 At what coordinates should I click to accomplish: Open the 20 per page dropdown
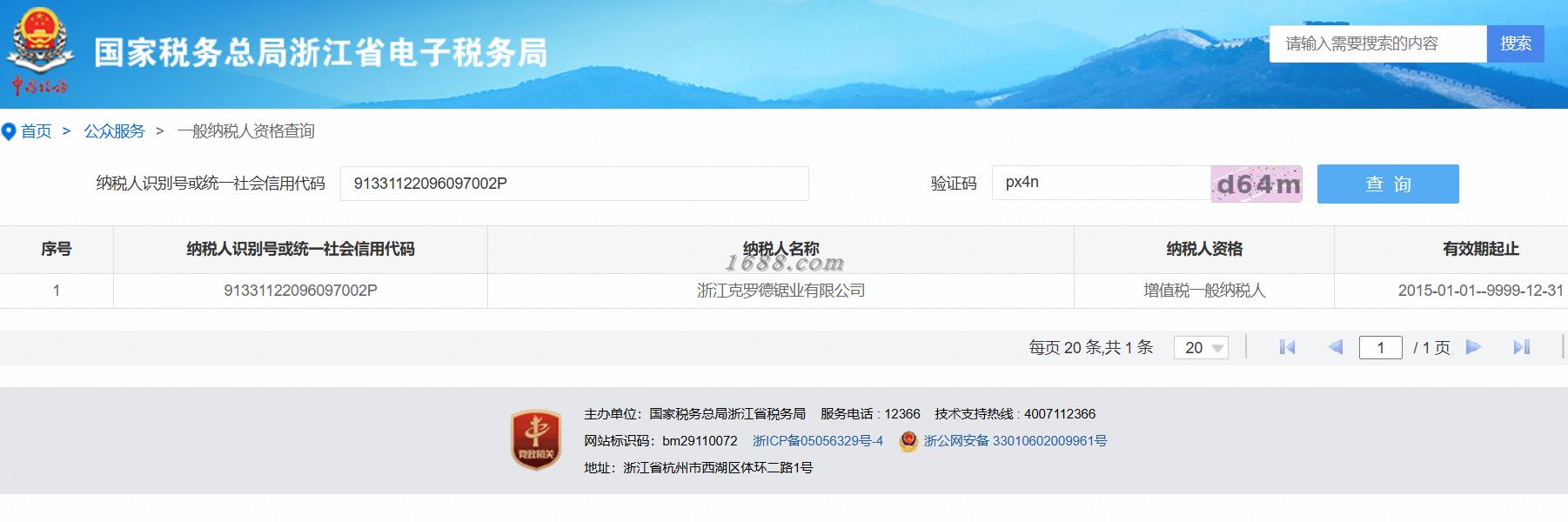pyautogui.click(x=1202, y=347)
